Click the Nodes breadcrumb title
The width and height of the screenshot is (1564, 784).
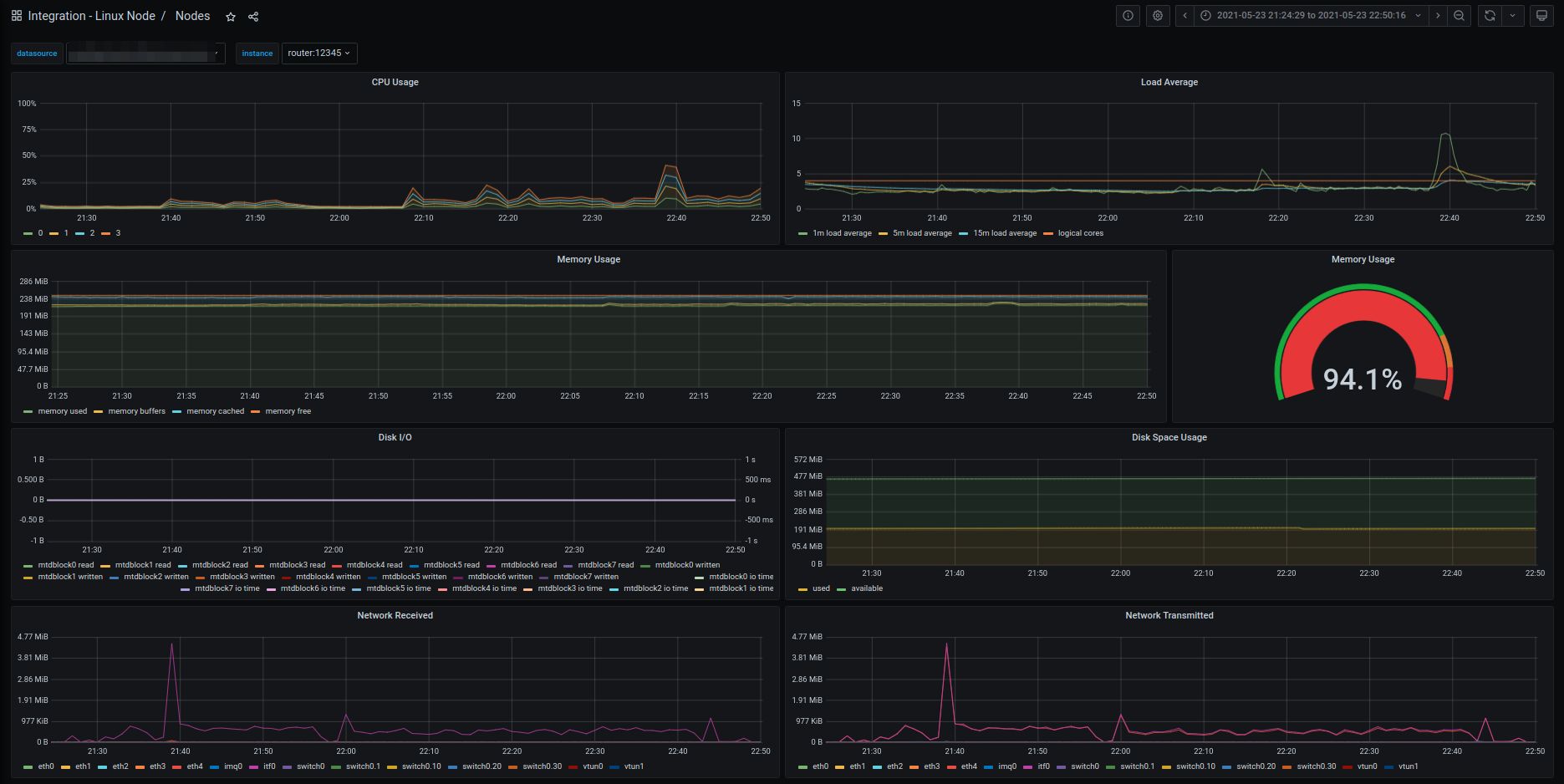pyautogui.click(x=192, y=16)
